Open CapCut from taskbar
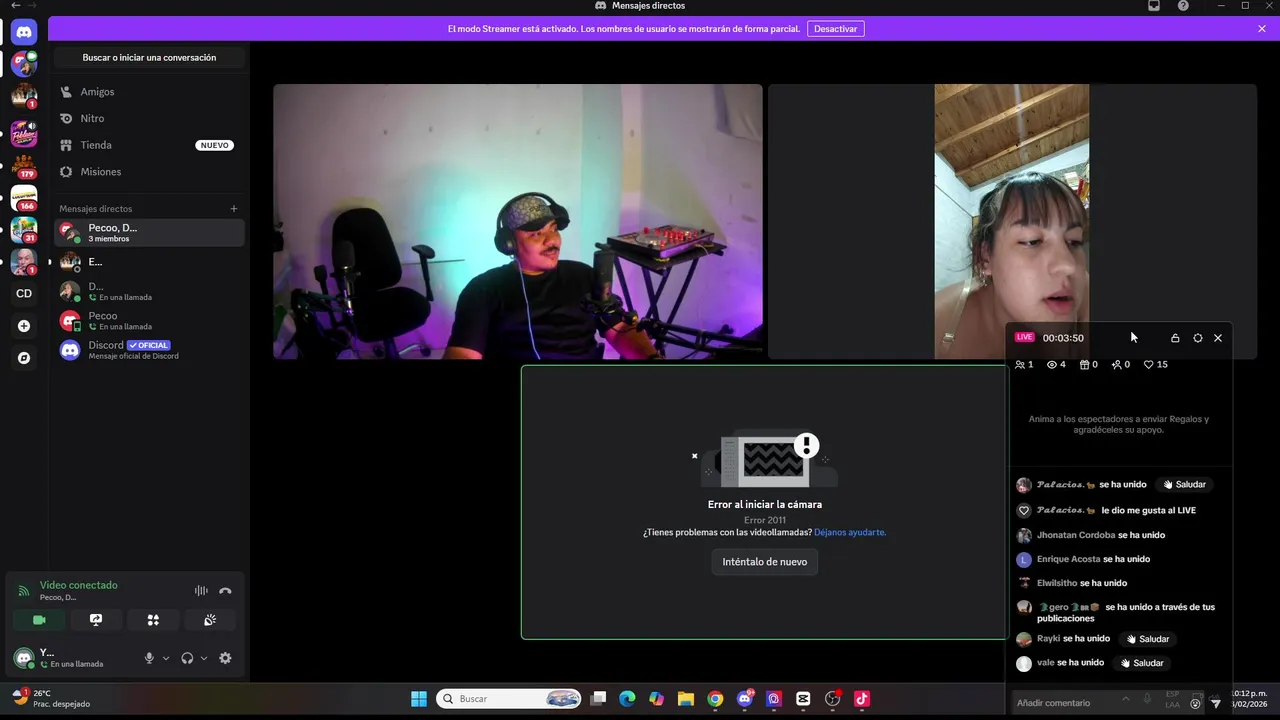 coord(803,699)
